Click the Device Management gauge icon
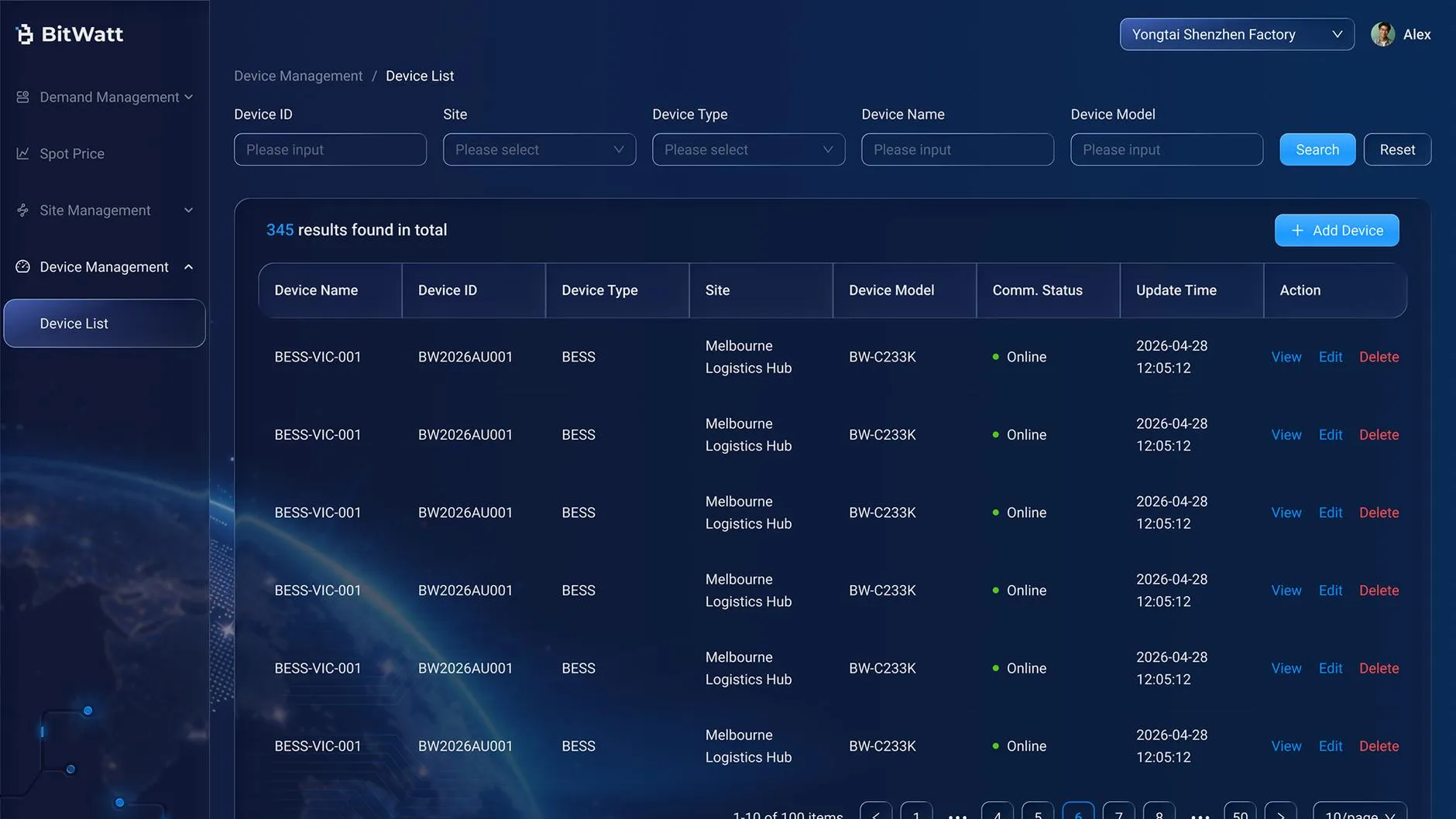Image resolution: width=1456 pixels, height=819 pixels. [22, 266]
